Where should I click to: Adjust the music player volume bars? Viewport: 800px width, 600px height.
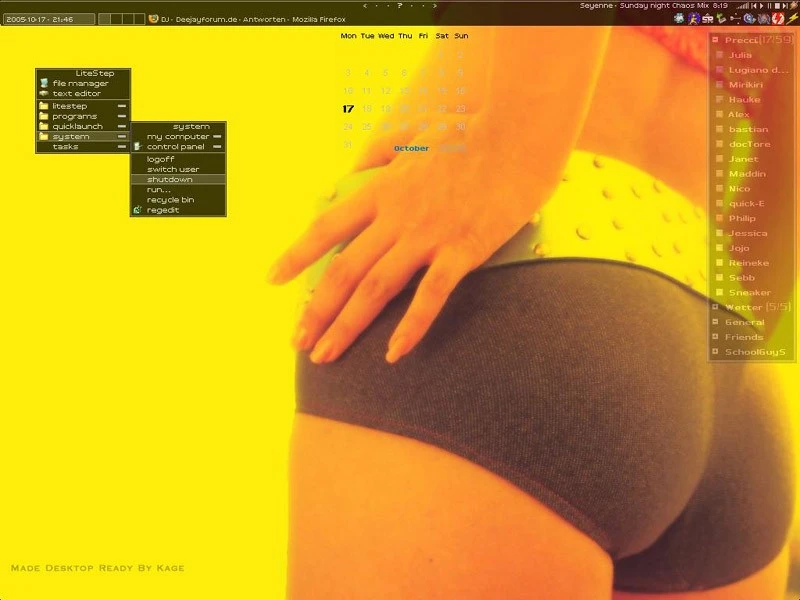point(743,6)
